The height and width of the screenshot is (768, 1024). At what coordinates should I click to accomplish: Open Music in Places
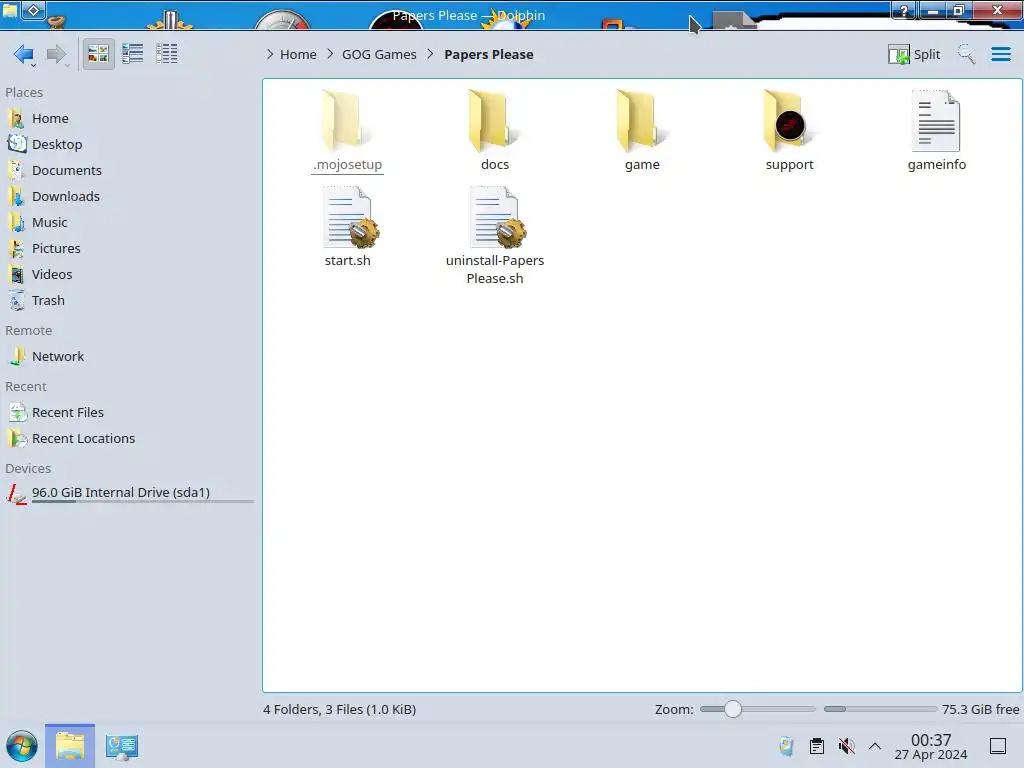[x=49, y=223]
